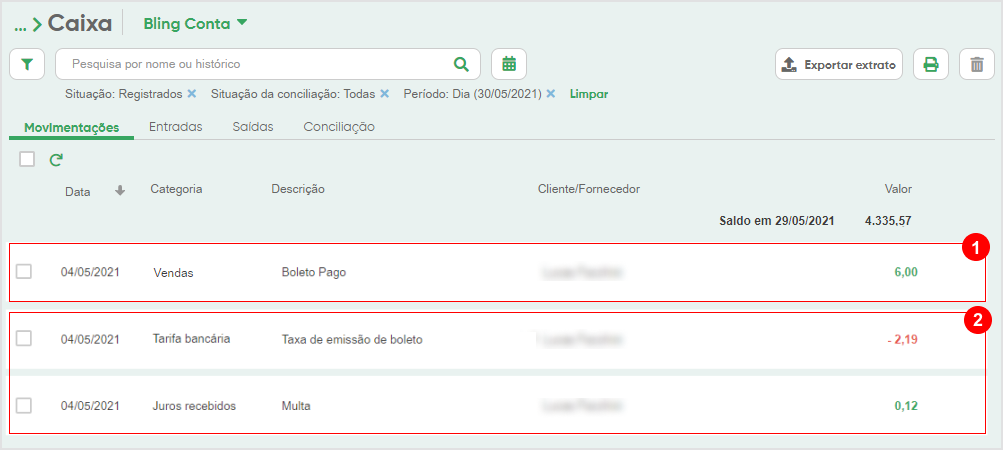This screenshot has width=1003, height=450.
Task: Remove Período Dia filter tag
Action: [551, 94]
